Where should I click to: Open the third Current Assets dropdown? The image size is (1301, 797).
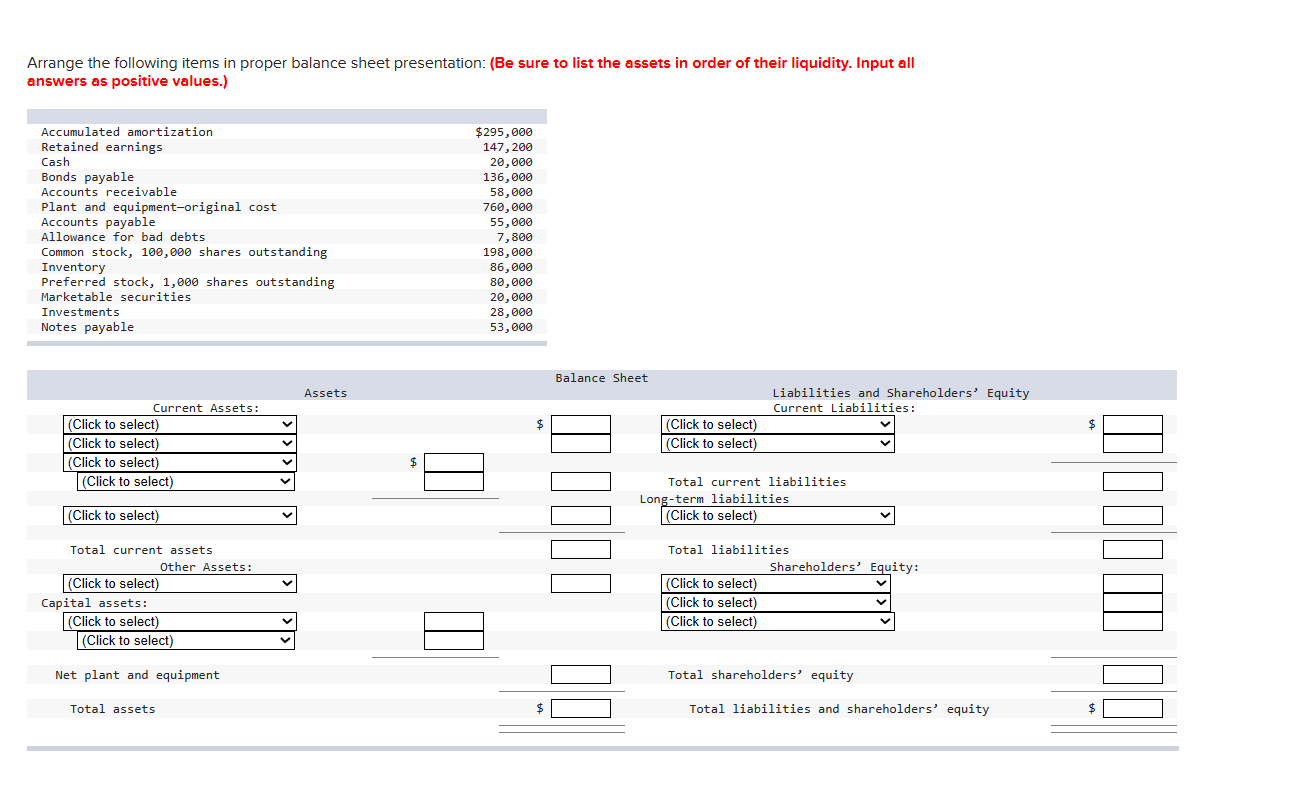click(179, 462)
